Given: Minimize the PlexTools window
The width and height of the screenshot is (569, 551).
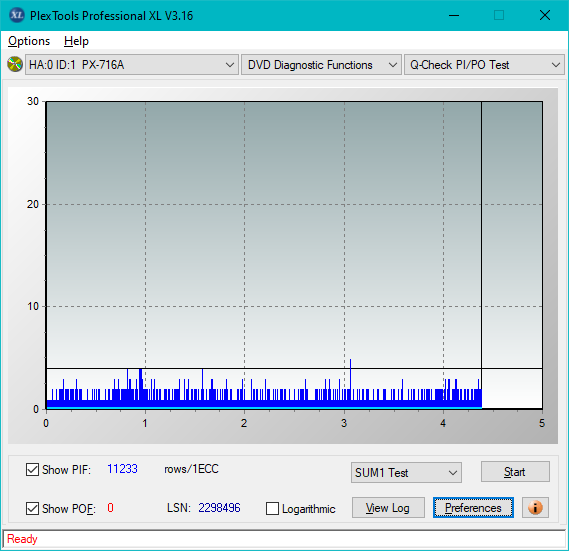Looking at the screenshot, I should pos(454,15).
